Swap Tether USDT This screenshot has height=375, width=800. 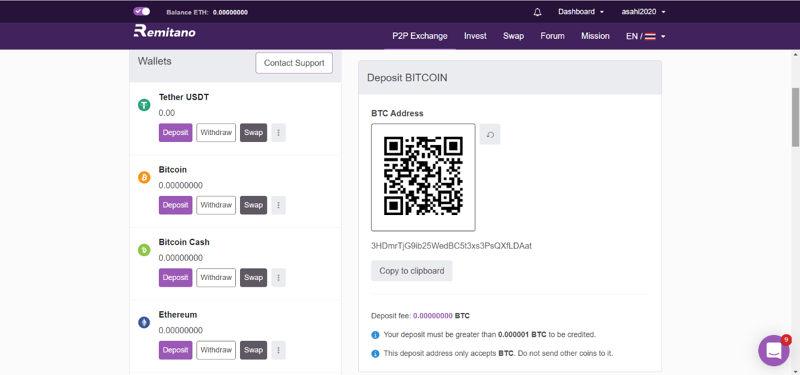(x=254, y=133)
